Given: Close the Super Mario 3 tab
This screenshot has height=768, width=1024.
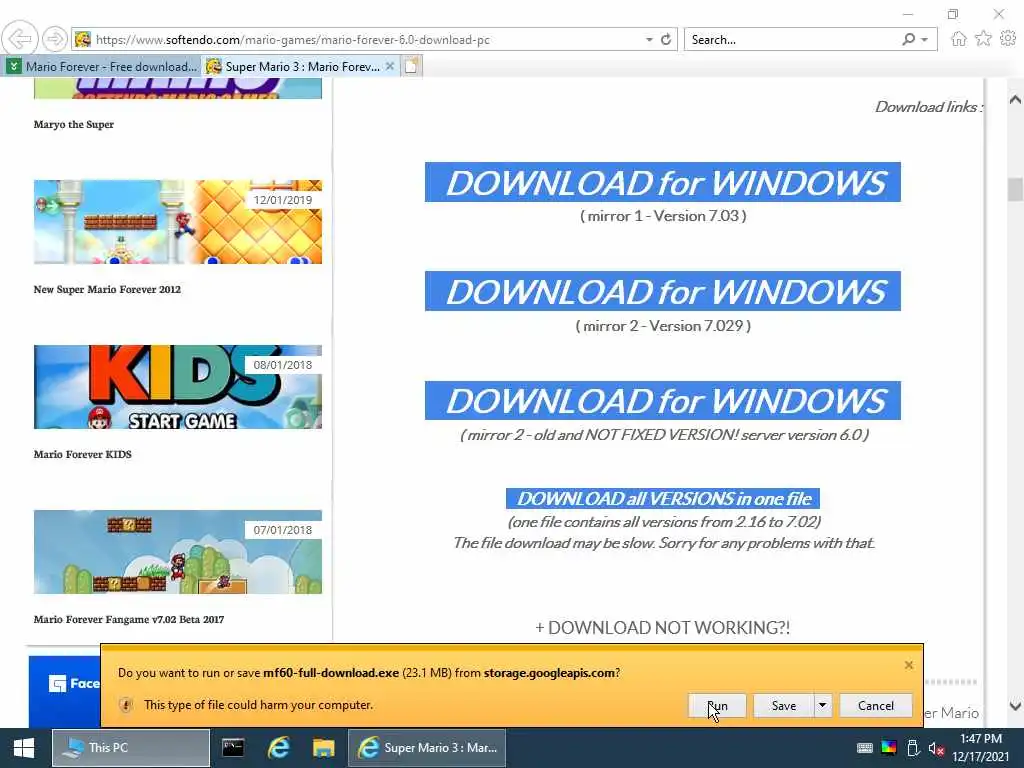Looking at the screenshot, I should tap(390, 66).
